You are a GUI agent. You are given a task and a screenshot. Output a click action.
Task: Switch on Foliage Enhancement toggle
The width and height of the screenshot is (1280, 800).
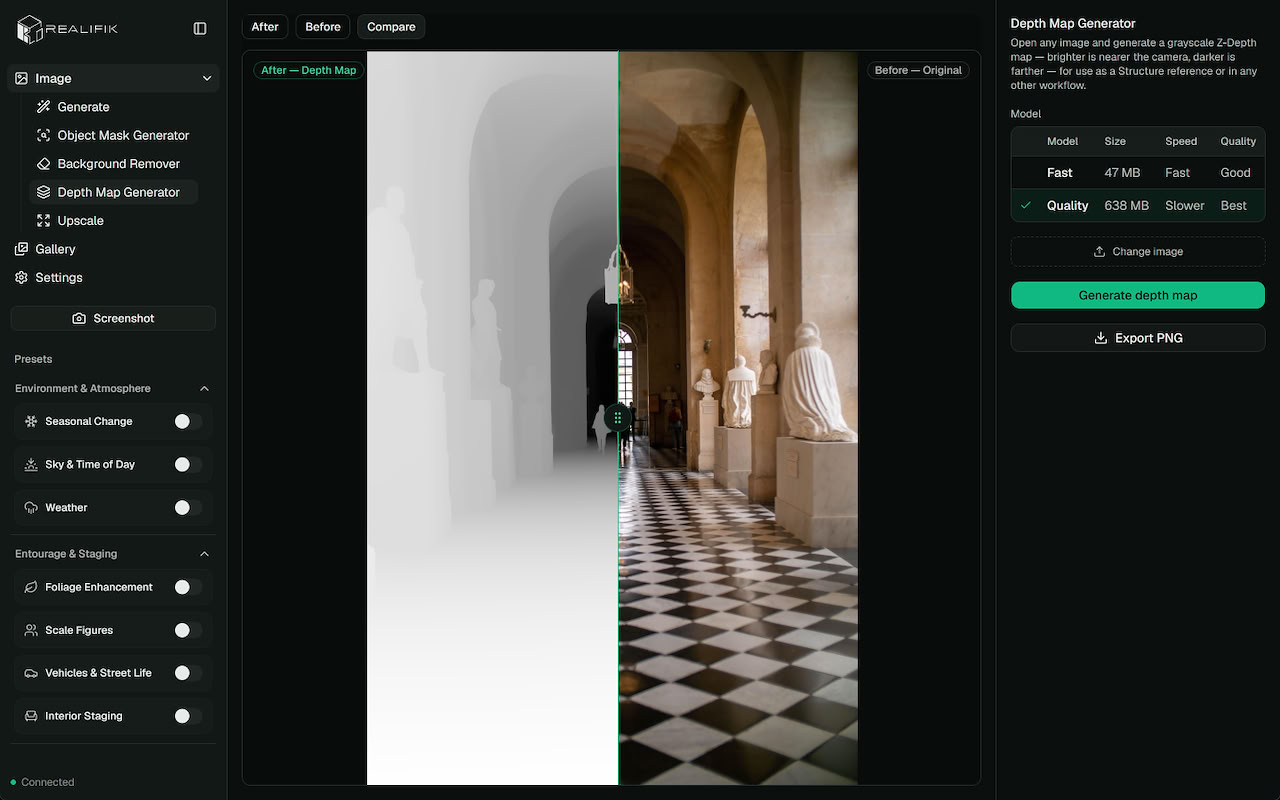[x=188, y=587]
